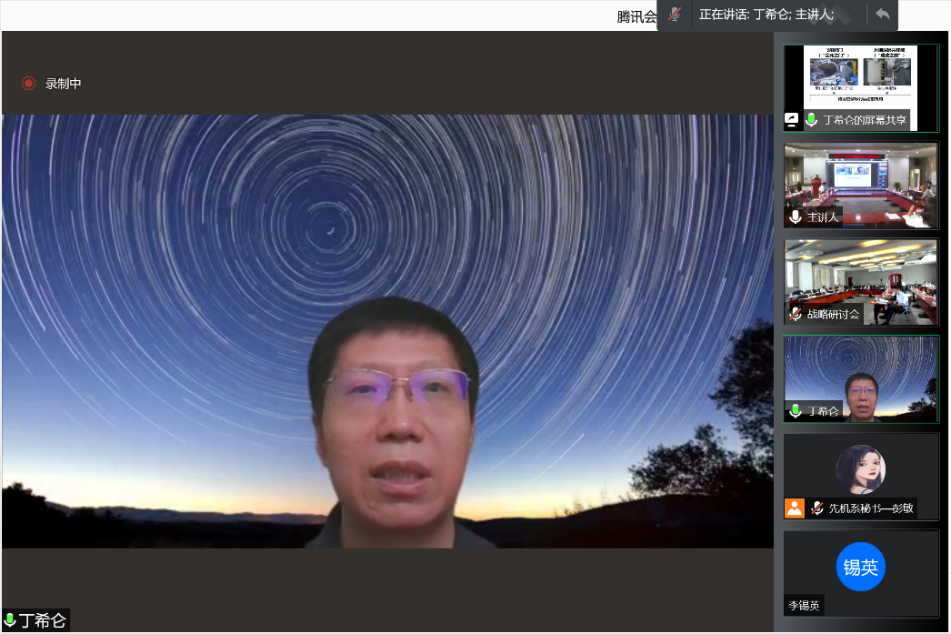This screenshot has height=634, width=951.
Task: Click green microphone icon on 丁希仑的屏幕共享 tile
Action: (x=812, y=120)
